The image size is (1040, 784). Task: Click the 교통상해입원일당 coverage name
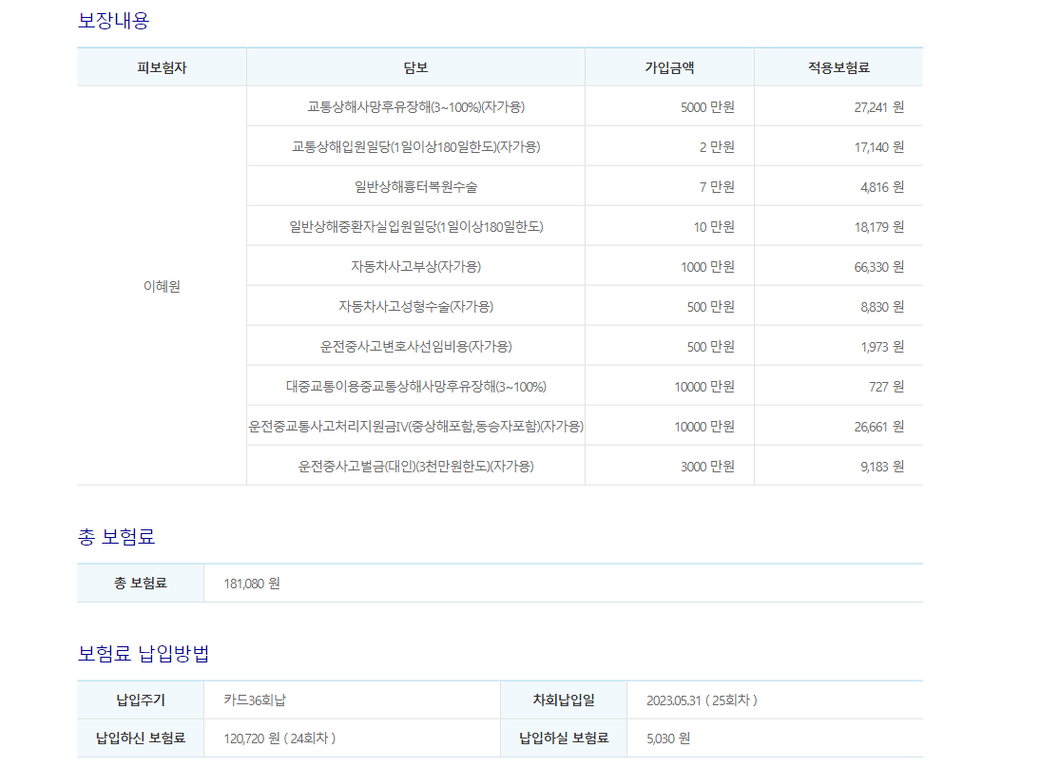(415, 147)
